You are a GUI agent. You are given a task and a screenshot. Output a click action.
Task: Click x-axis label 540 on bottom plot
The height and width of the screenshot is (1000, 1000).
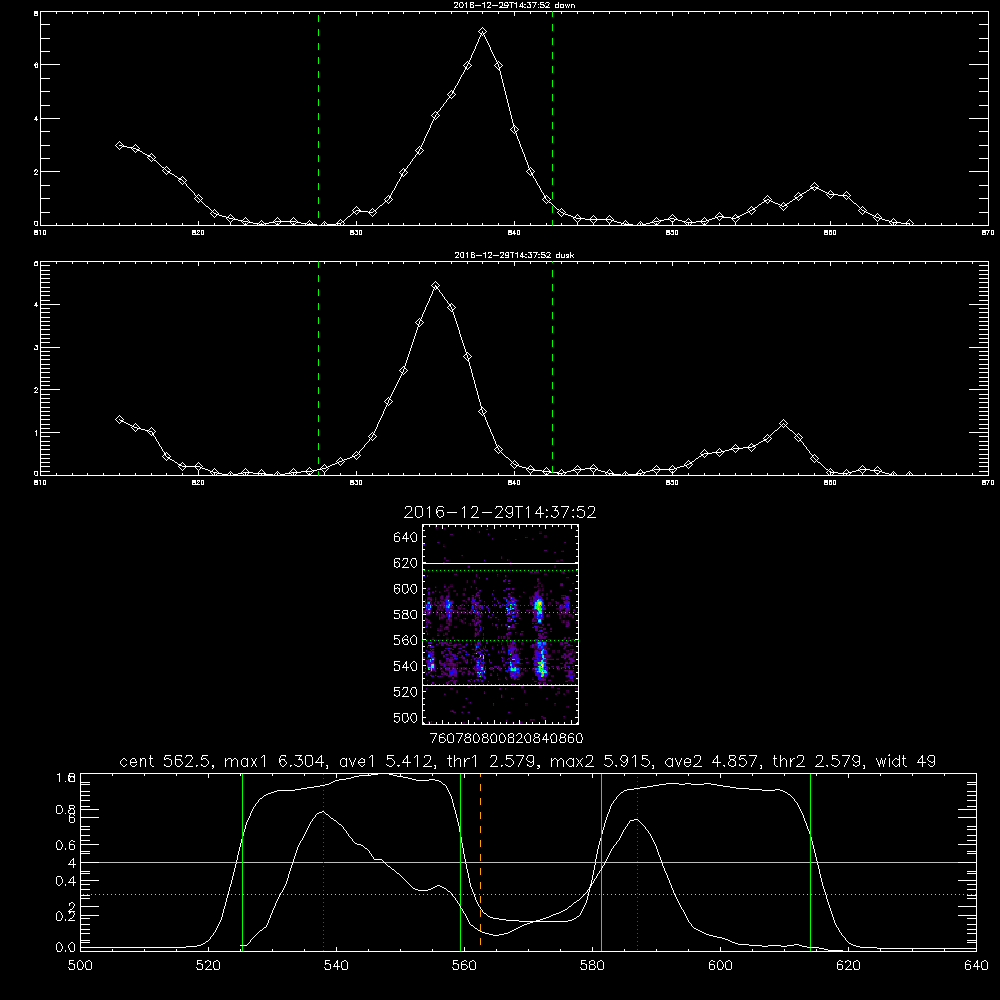tap(336, 966)
